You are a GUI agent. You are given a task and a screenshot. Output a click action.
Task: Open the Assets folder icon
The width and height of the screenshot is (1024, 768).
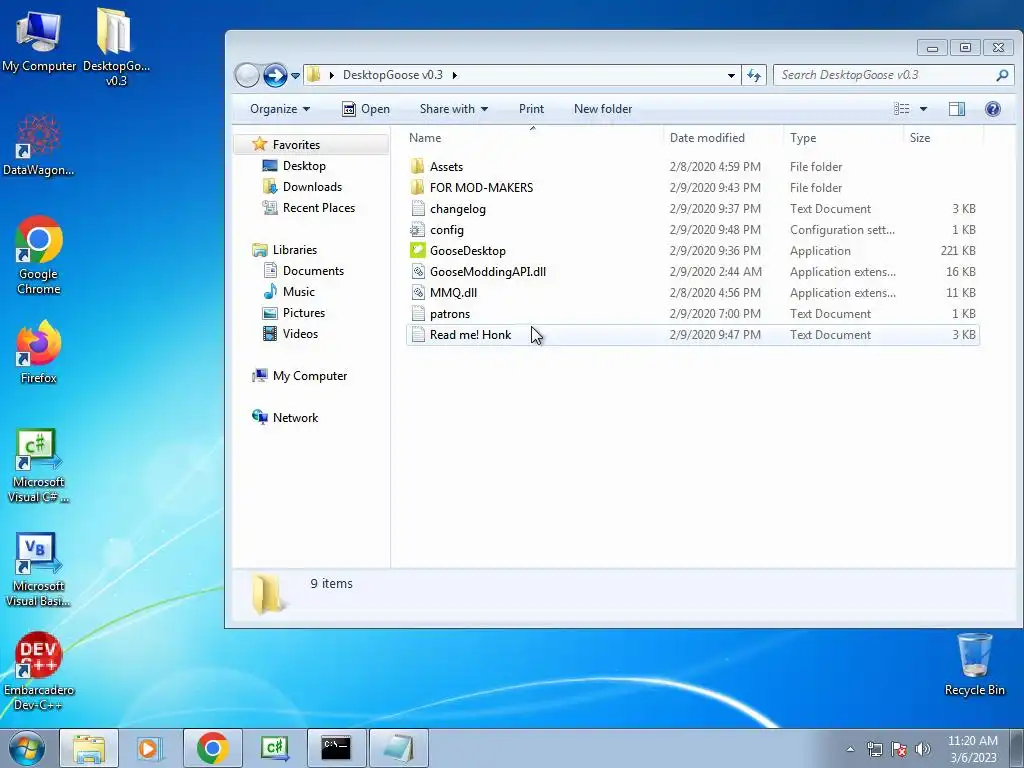point(418,167)
